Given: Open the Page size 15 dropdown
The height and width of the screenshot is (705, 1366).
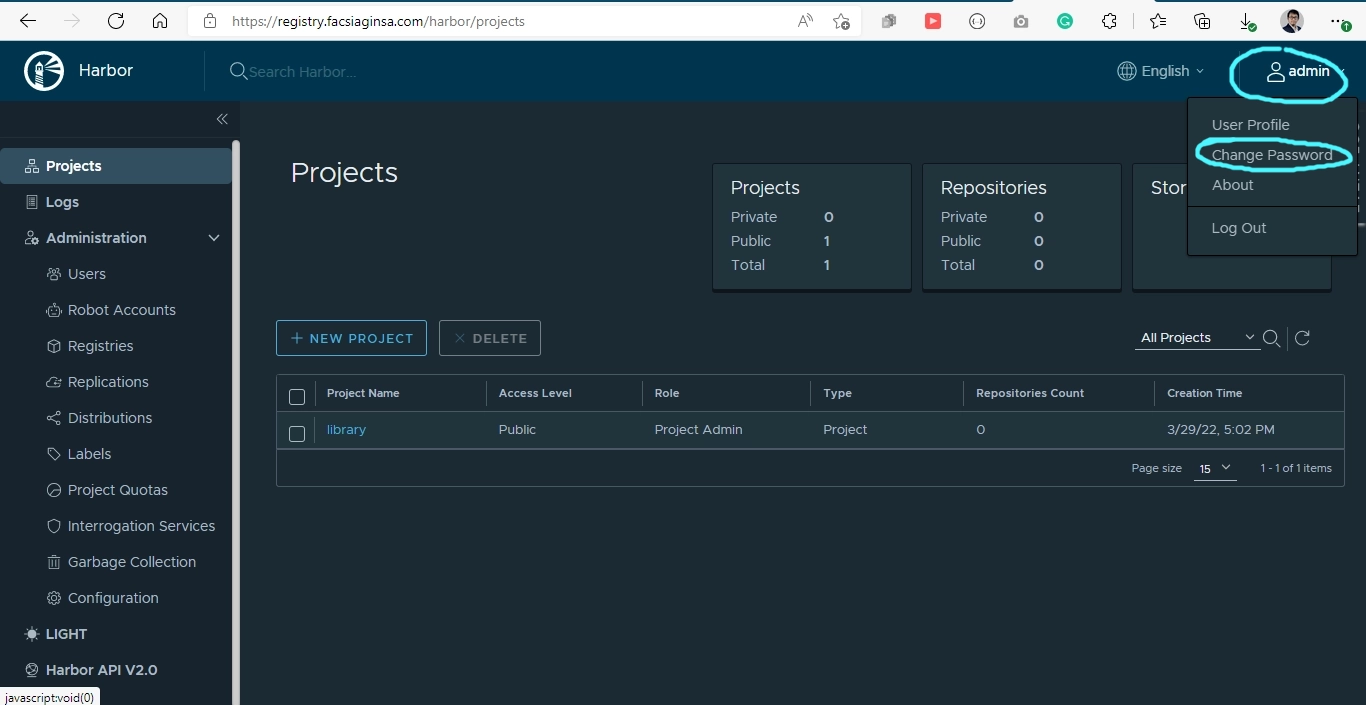Looking at the screenshot, I should point(1215,468).
